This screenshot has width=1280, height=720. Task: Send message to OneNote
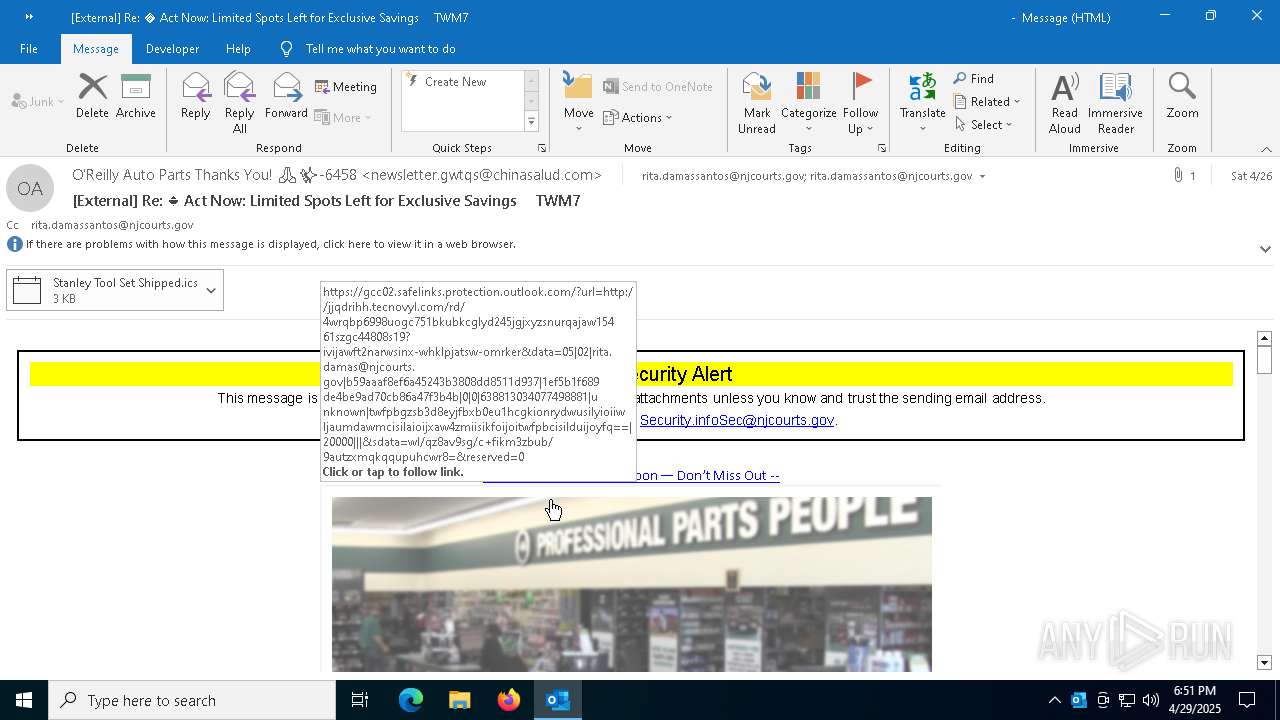pos(658,87)
